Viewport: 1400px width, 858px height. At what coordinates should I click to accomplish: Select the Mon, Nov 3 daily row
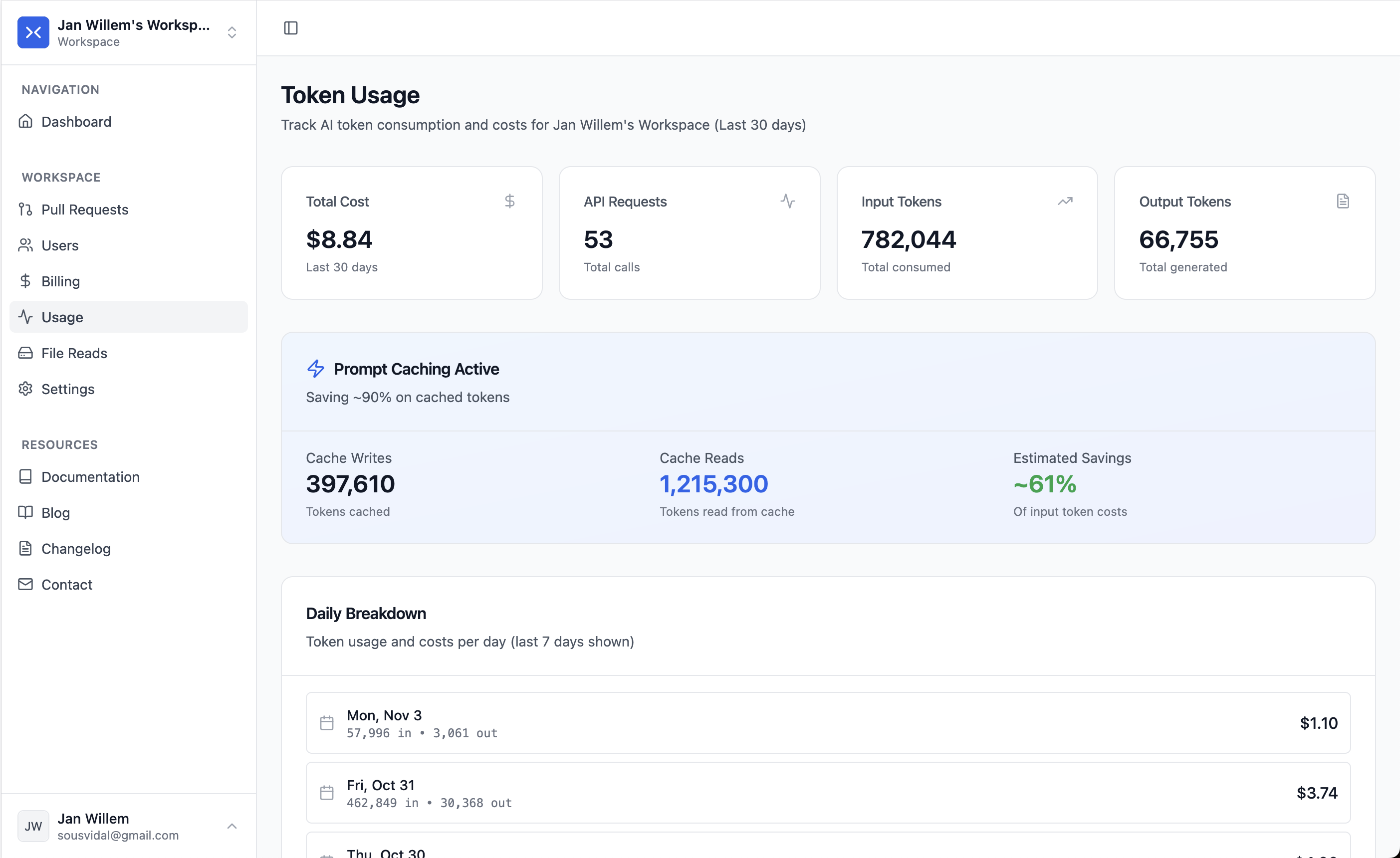coord(827,723)
